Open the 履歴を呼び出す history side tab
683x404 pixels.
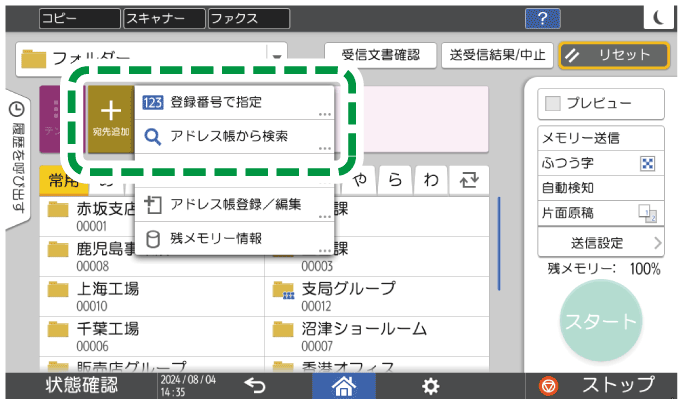[x=17, y=158]
